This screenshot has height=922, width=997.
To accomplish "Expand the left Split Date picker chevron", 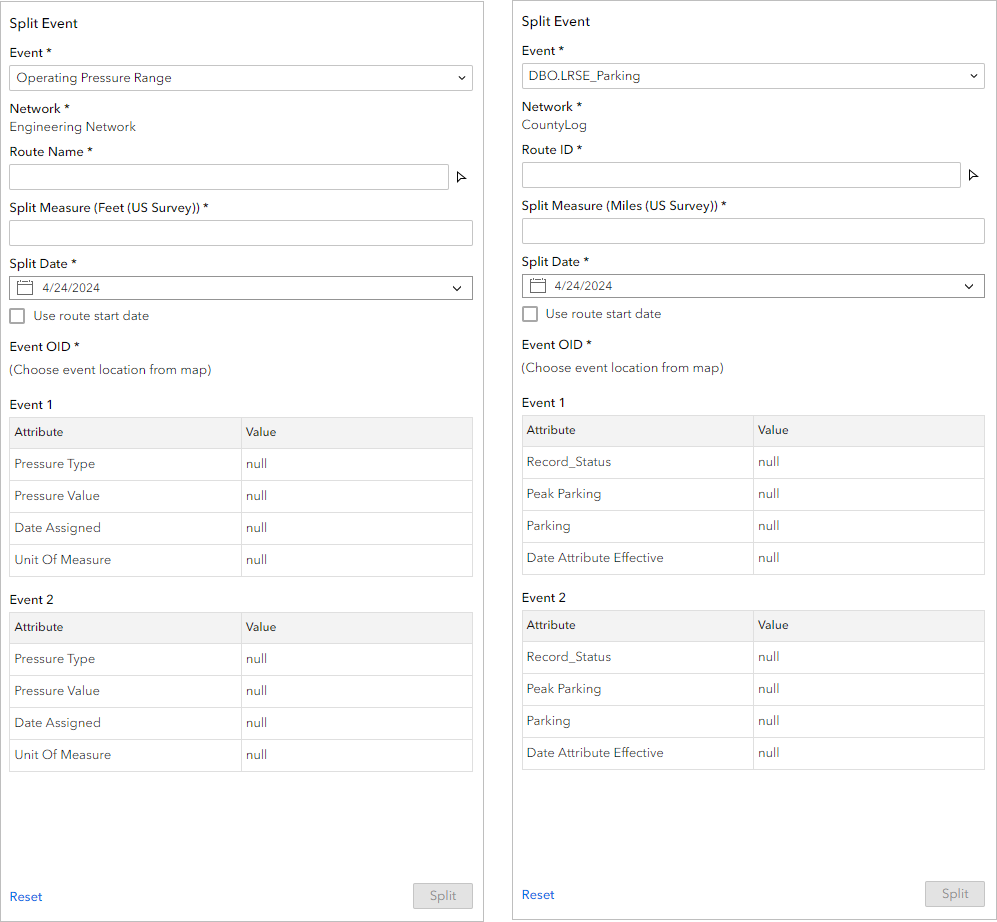I will pyautogui.click(x=457, y=288).
